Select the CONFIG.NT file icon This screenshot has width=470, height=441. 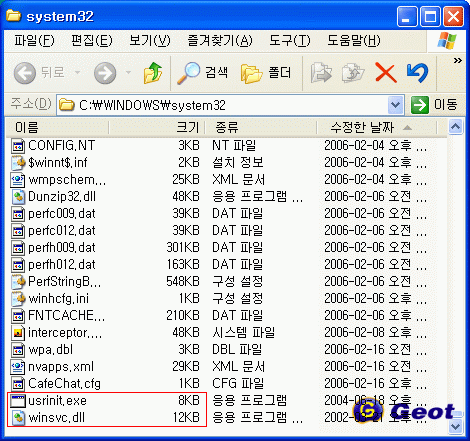18,146
